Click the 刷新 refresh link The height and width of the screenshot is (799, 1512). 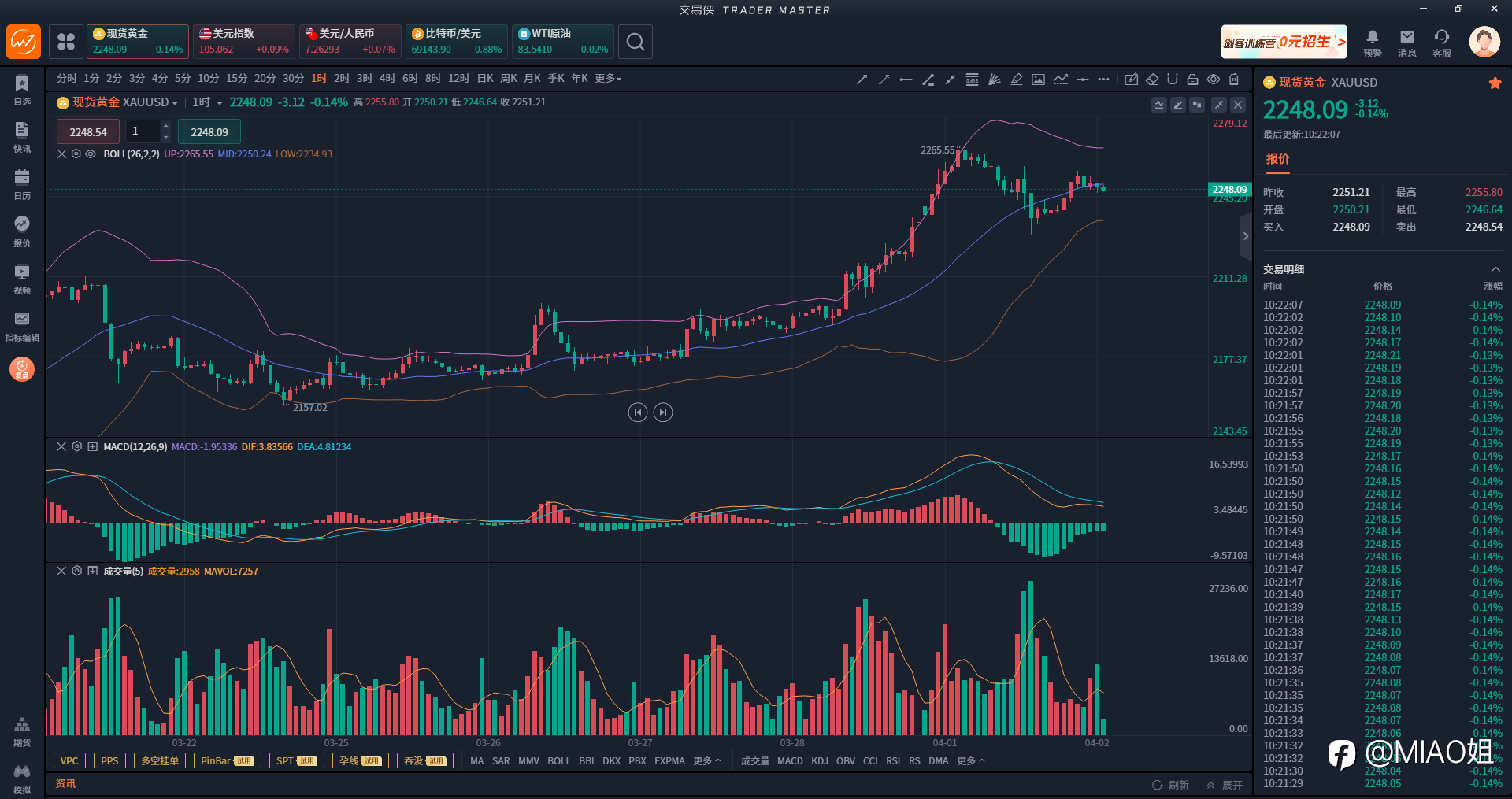pyautogui.click(x=1171, y=785)
